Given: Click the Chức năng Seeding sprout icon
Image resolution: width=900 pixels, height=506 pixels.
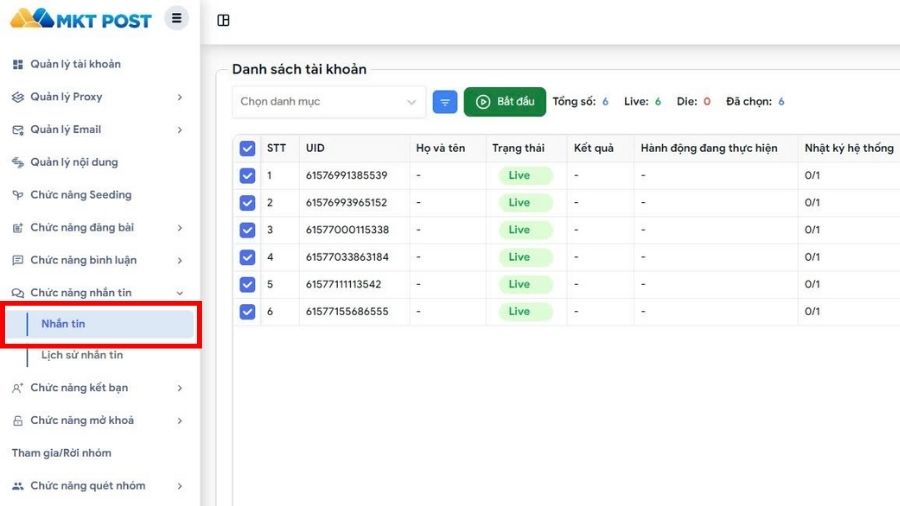Looking at the screenshot, I should click(17, 195).
